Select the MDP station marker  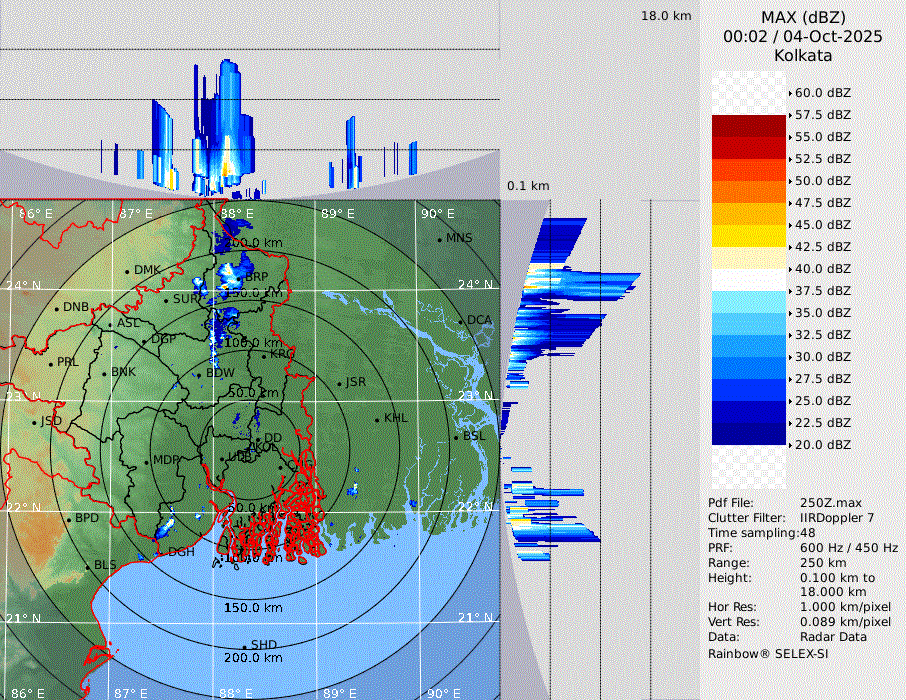click(x=147, y=461)
